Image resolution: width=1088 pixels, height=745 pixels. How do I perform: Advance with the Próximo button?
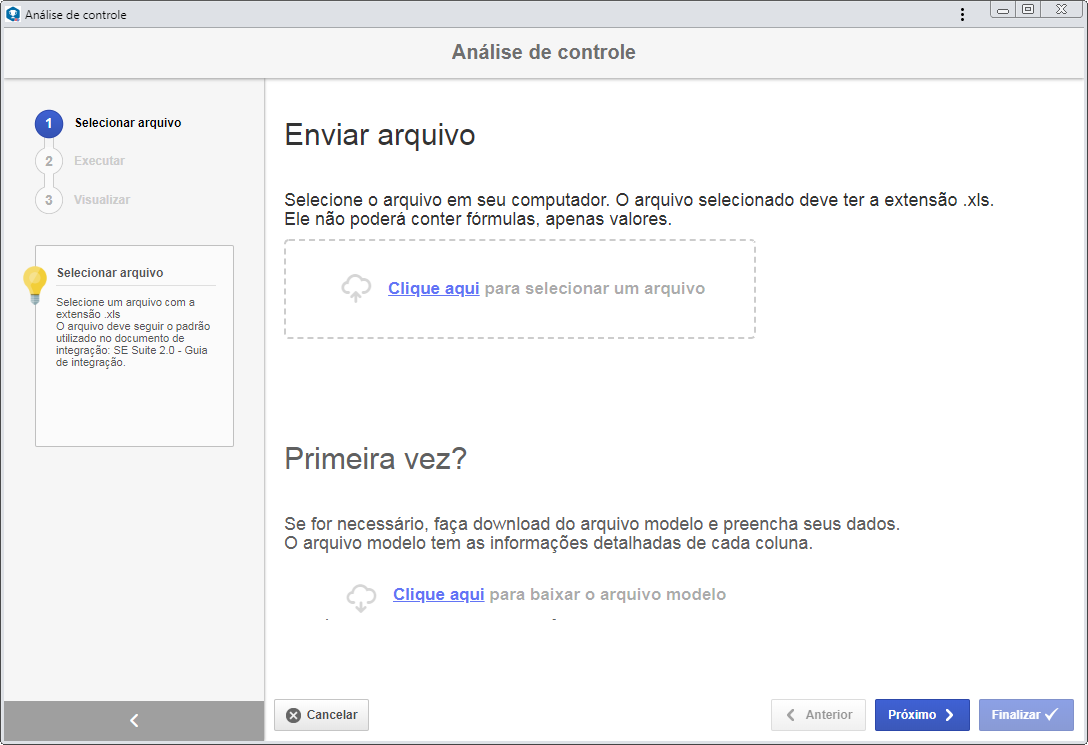tap(922, 715)
